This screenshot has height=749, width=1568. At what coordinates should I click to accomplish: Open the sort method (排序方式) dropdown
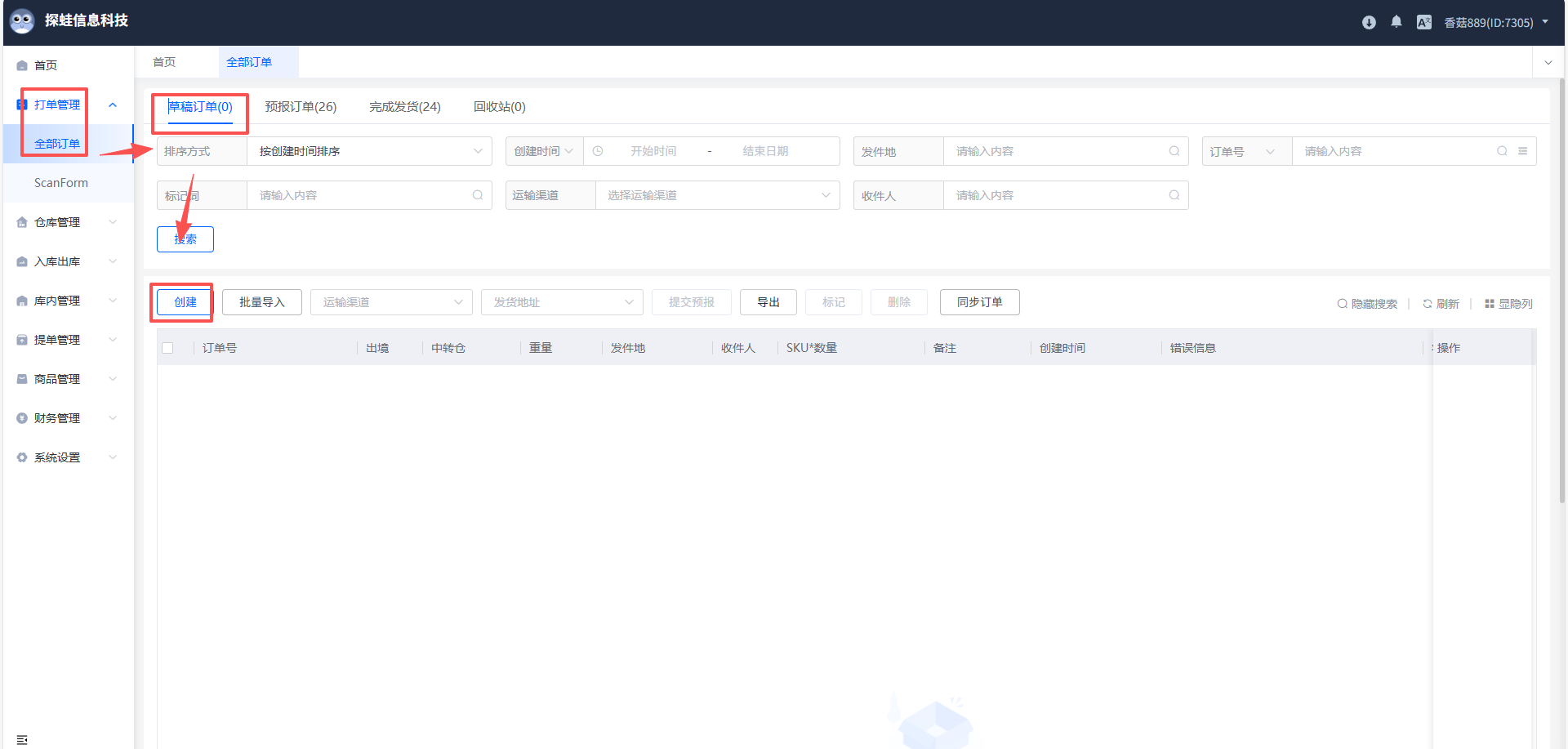click(369, 151)
